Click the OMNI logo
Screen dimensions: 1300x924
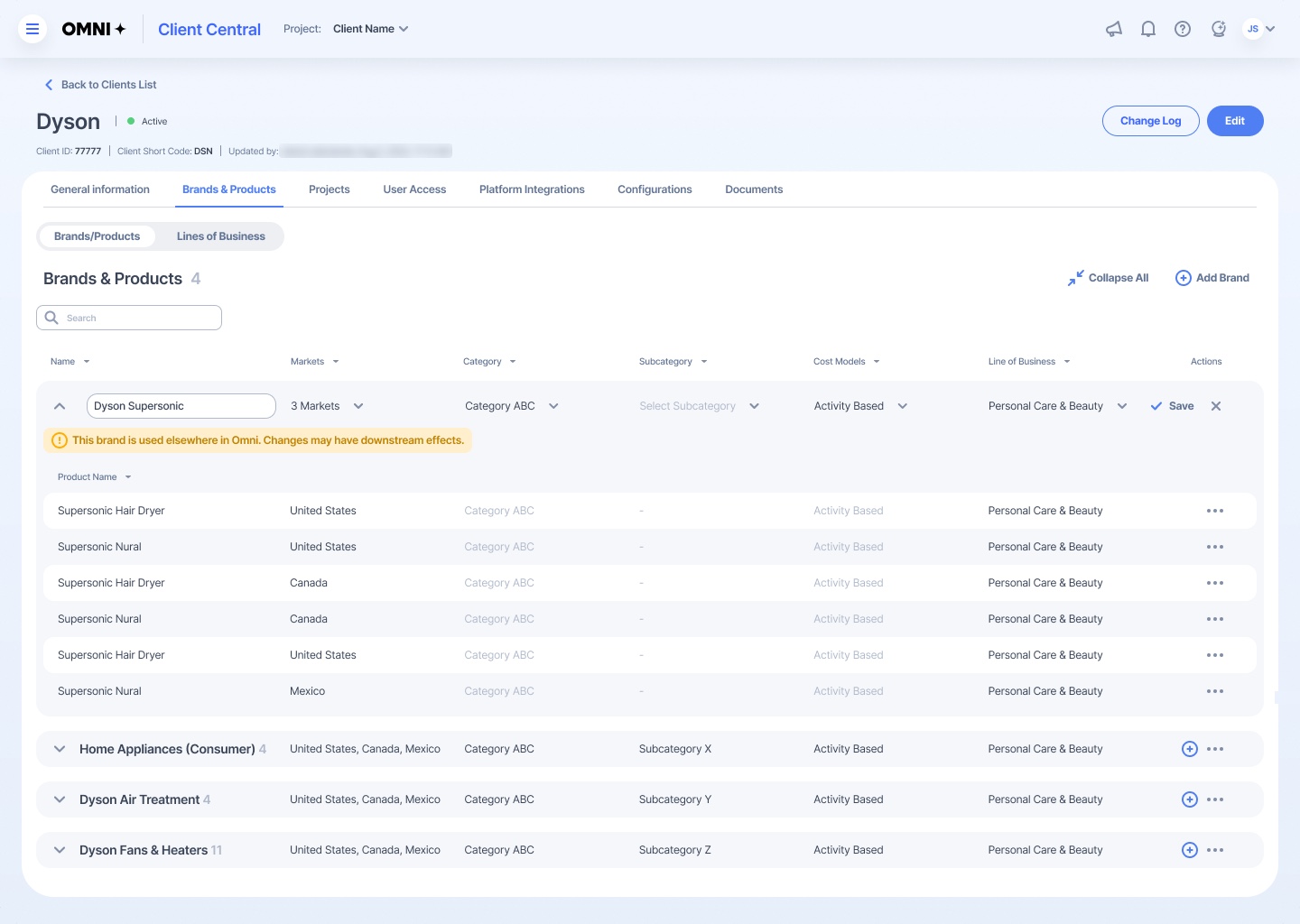pyautogui.click(x=94, y=29)
